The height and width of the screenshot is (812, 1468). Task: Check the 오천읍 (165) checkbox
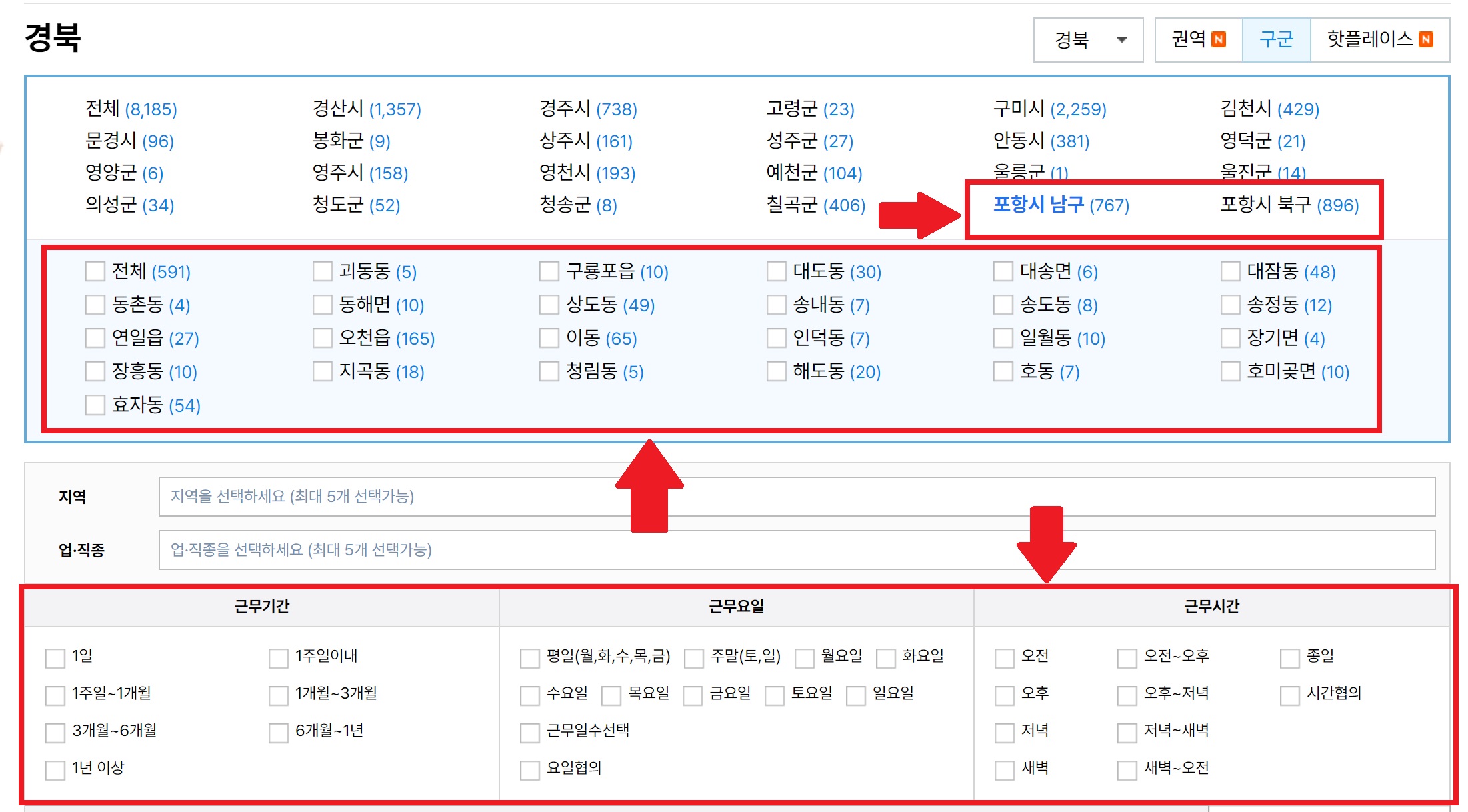coord(323,339)
